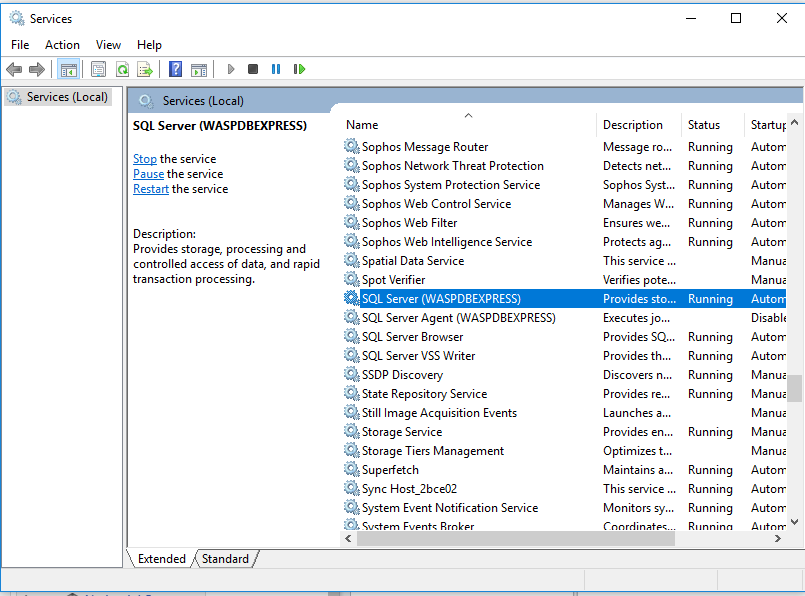Toggle Show/Hide Action Pane toolbar icon

coord(199,69)
